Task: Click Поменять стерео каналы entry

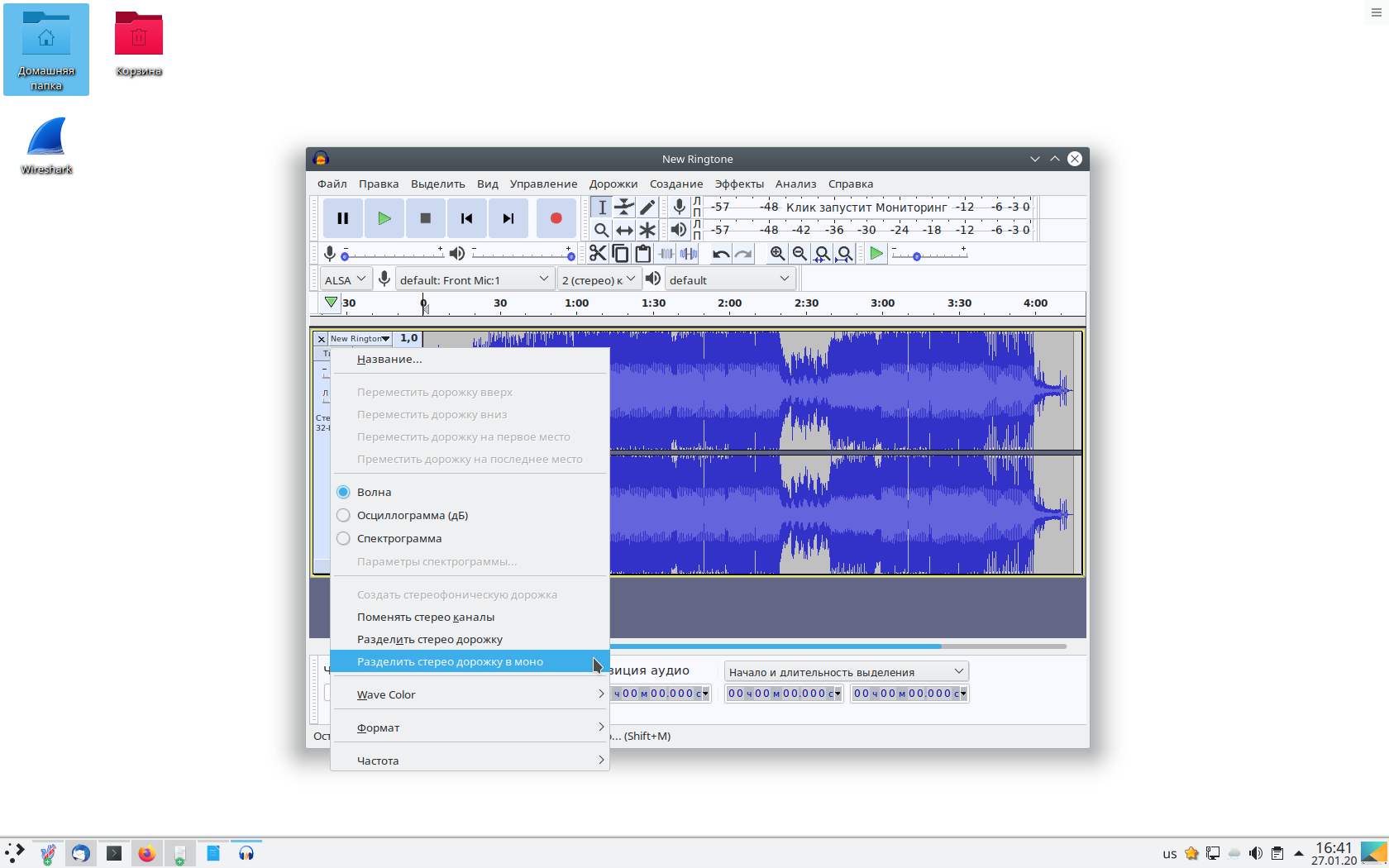Action: click(x=426, y=617)
